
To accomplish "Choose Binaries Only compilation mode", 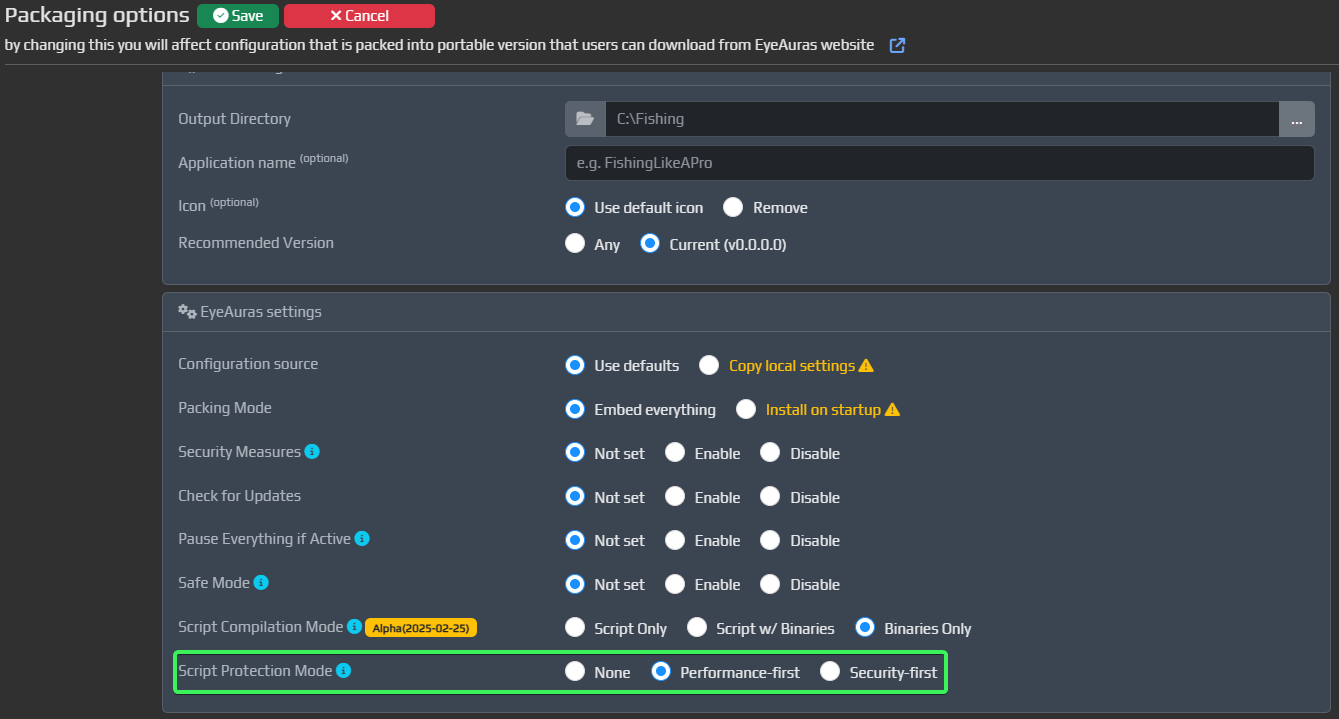I will click(x=865, y=628).
